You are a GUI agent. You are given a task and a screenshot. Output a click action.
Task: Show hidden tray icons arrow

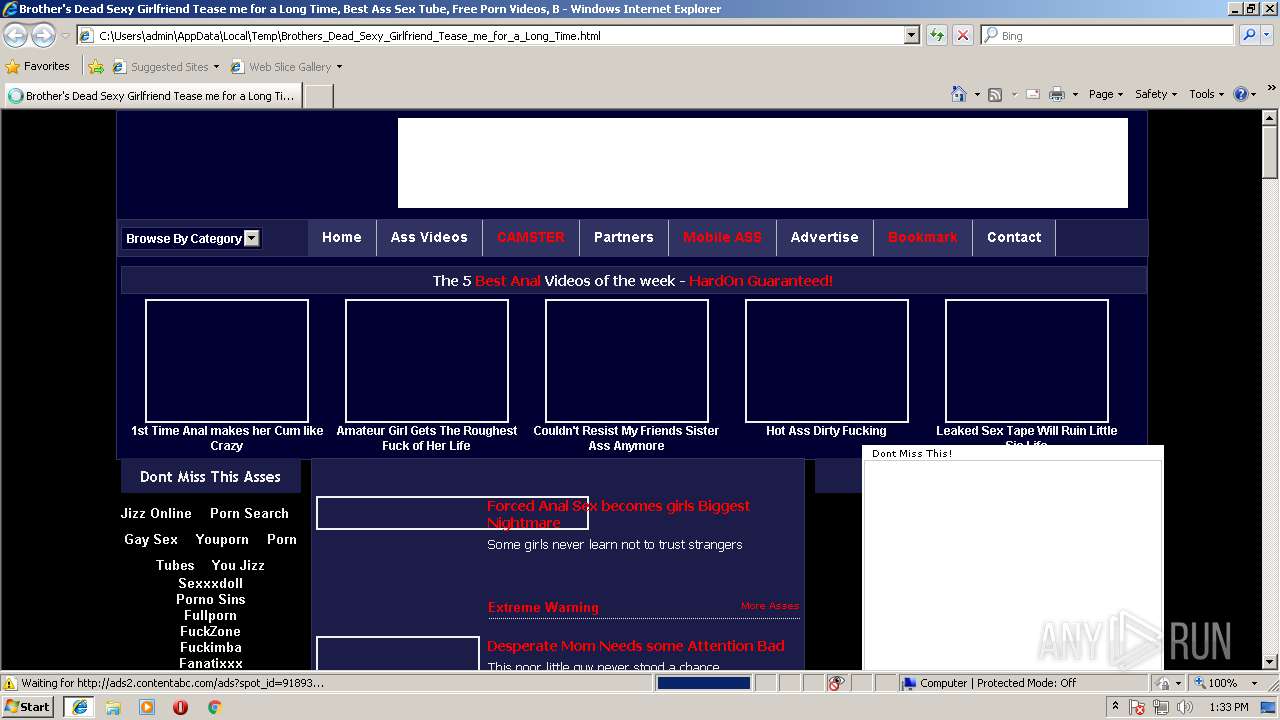point(1115,707)
